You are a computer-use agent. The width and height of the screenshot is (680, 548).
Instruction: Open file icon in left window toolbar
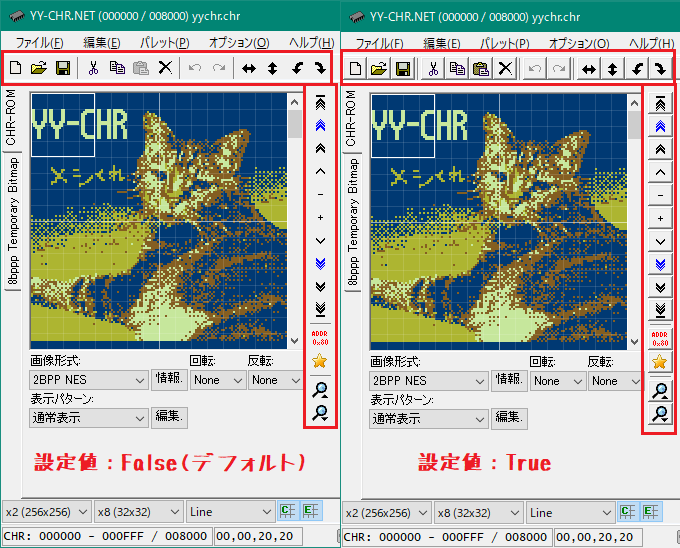tap(39, 68)
